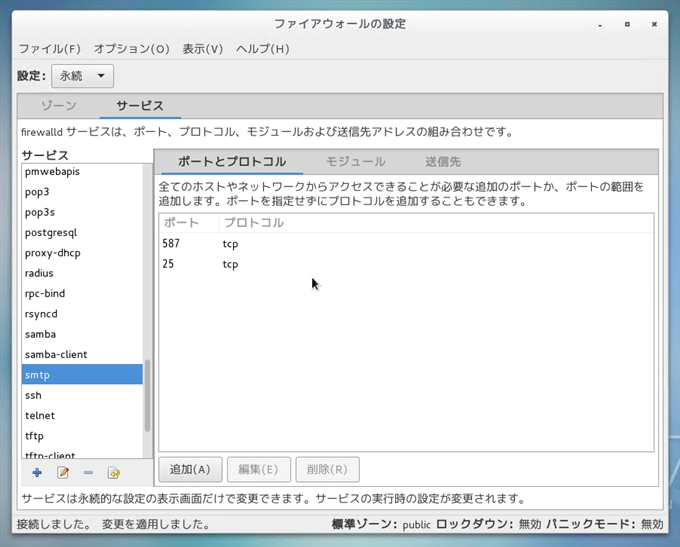Viewport: 680px width, 547px height.
Task: Switch to the 送信先 tab
Action: pyautogui.click(x=442, y=162)
